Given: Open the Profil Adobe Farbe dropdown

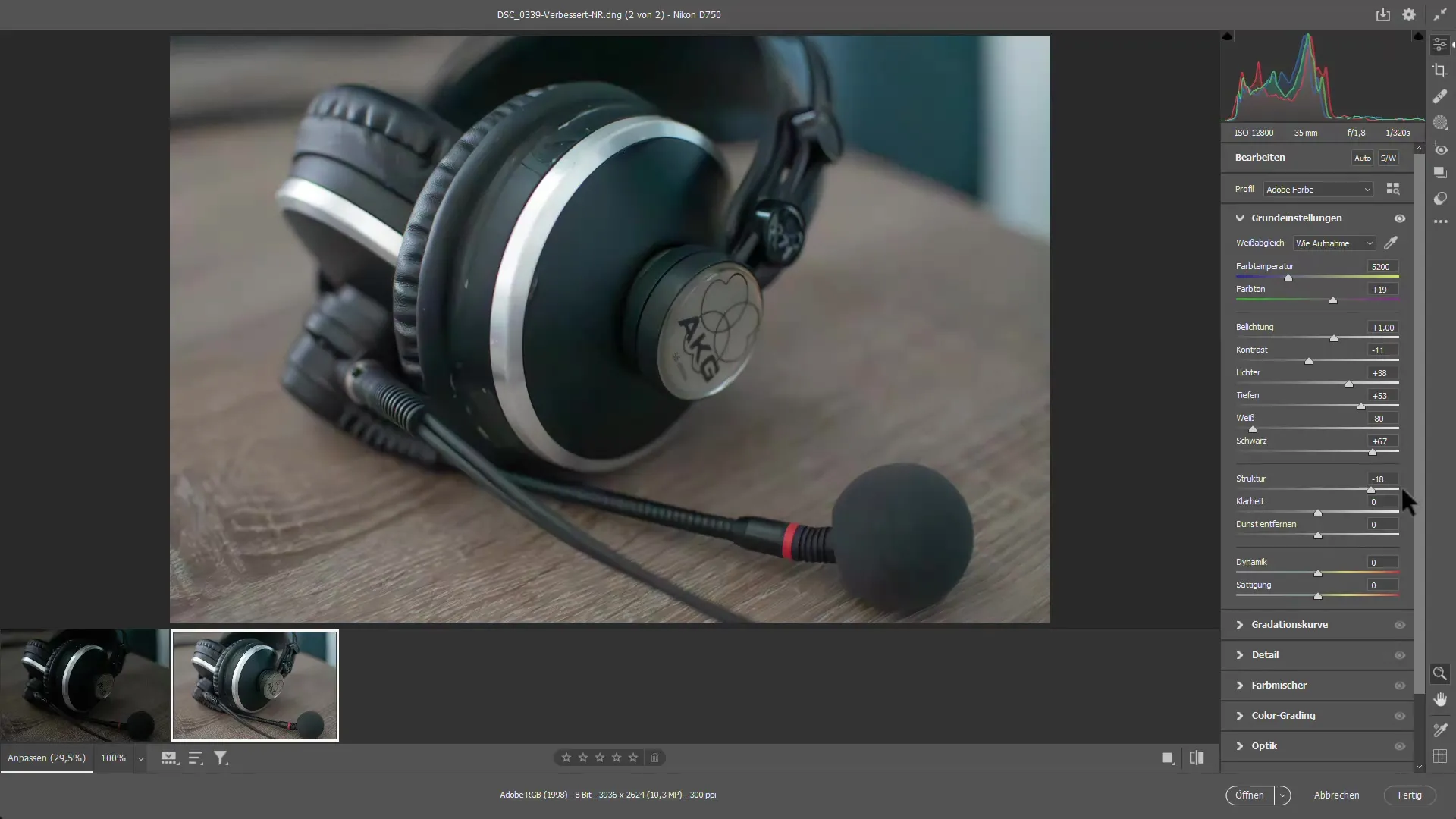Looking at the screenshot, I should (x=1318, y=190).
